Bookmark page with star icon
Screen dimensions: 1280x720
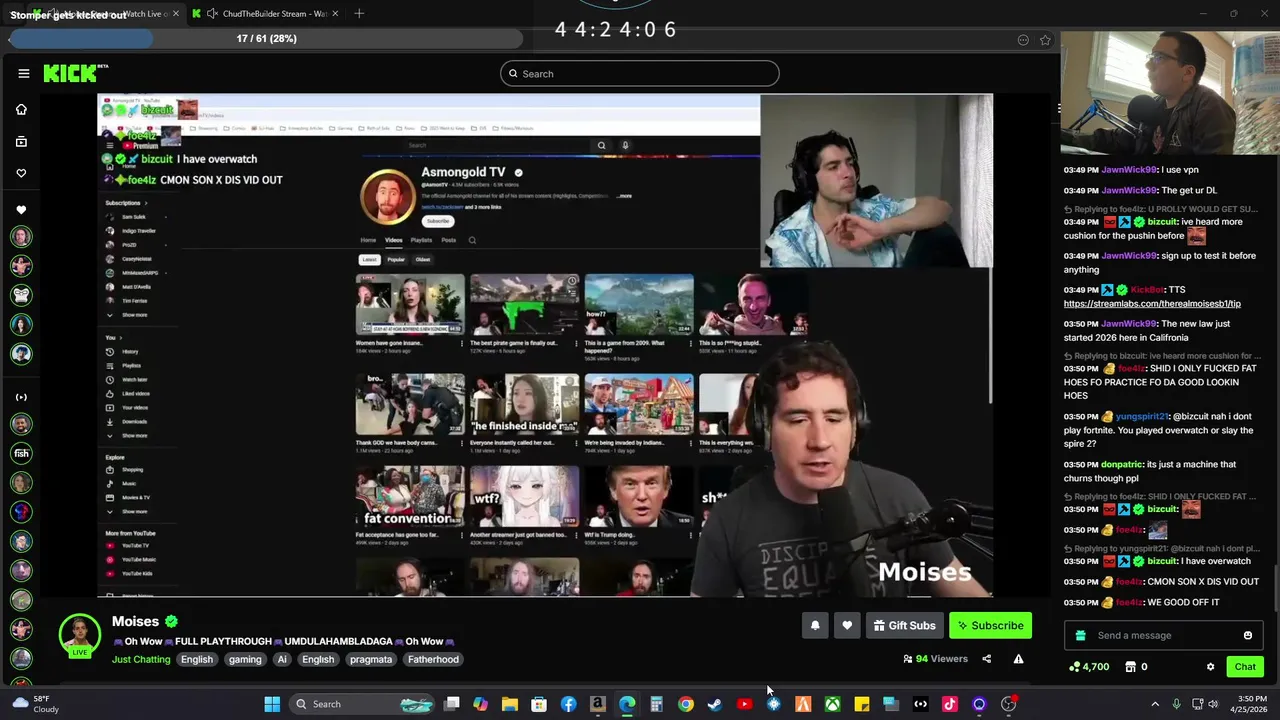click(1045, 39)
